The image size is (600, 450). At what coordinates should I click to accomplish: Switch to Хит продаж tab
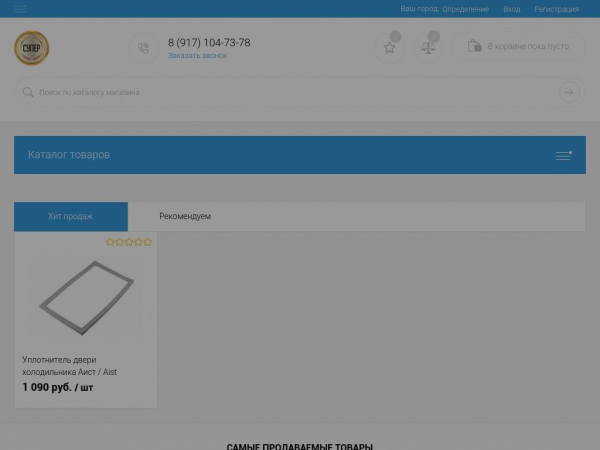pyautogui.click(x=71, y=216)
